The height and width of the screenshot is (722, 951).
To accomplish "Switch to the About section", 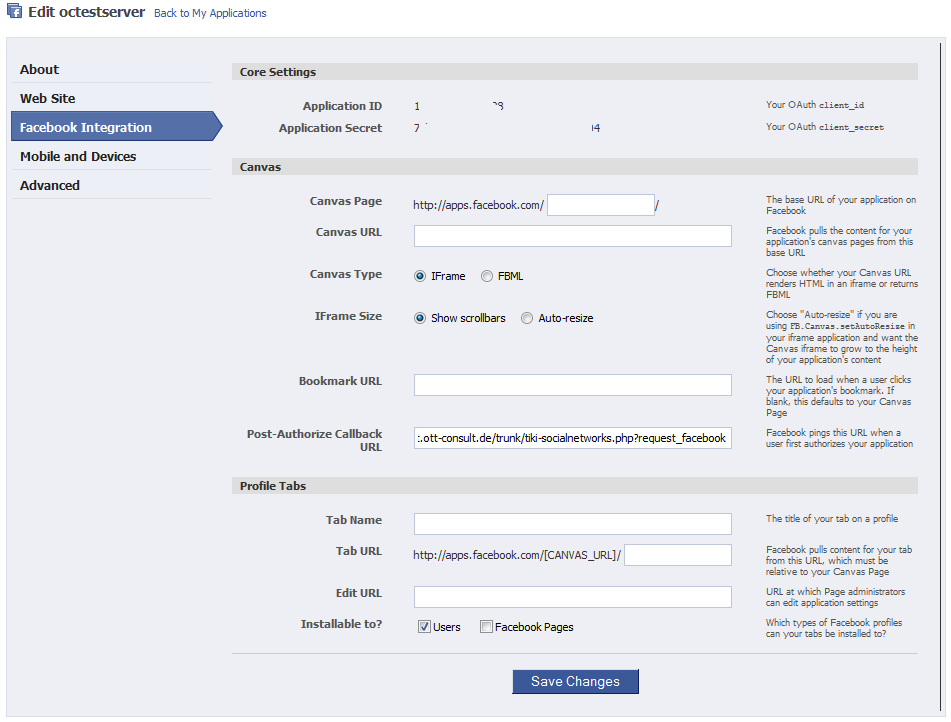I will (40, 69).
